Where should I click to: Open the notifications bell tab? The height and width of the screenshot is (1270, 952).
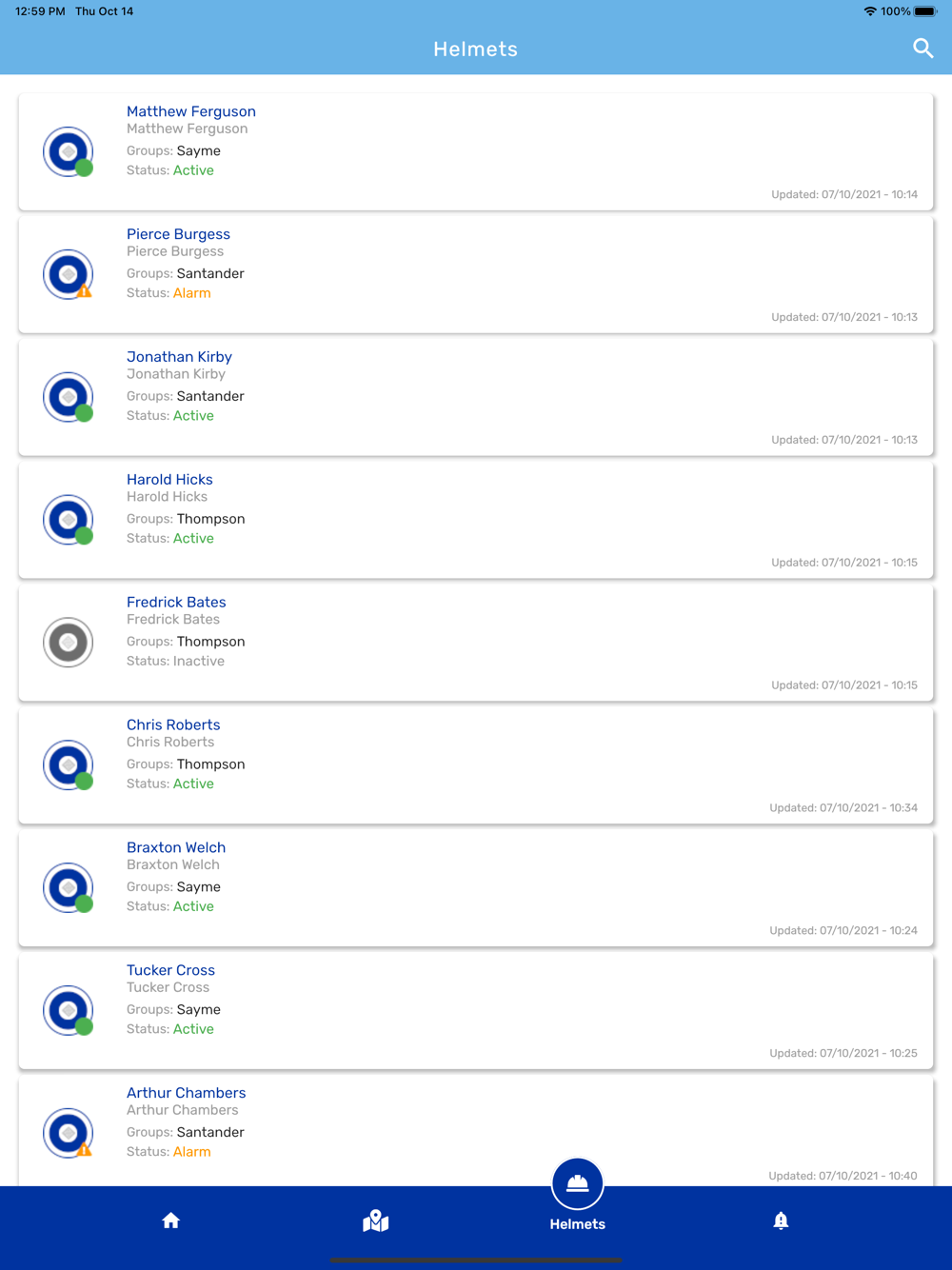781,1220
